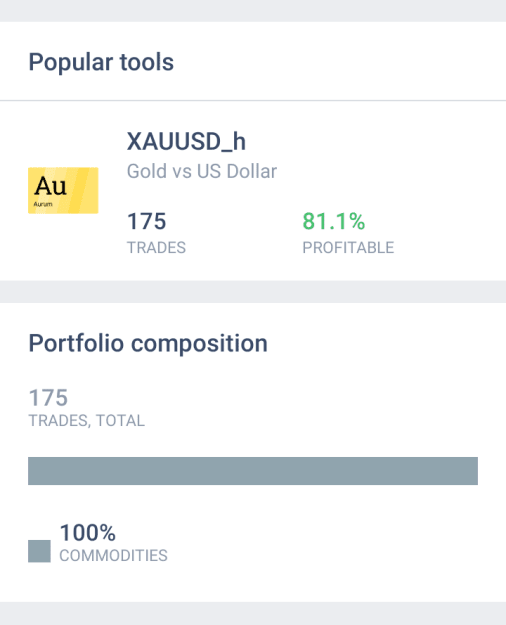Click the right end of the composition bar
The width and height of the screenshot is (506, 625).
[x=474, y=471]
